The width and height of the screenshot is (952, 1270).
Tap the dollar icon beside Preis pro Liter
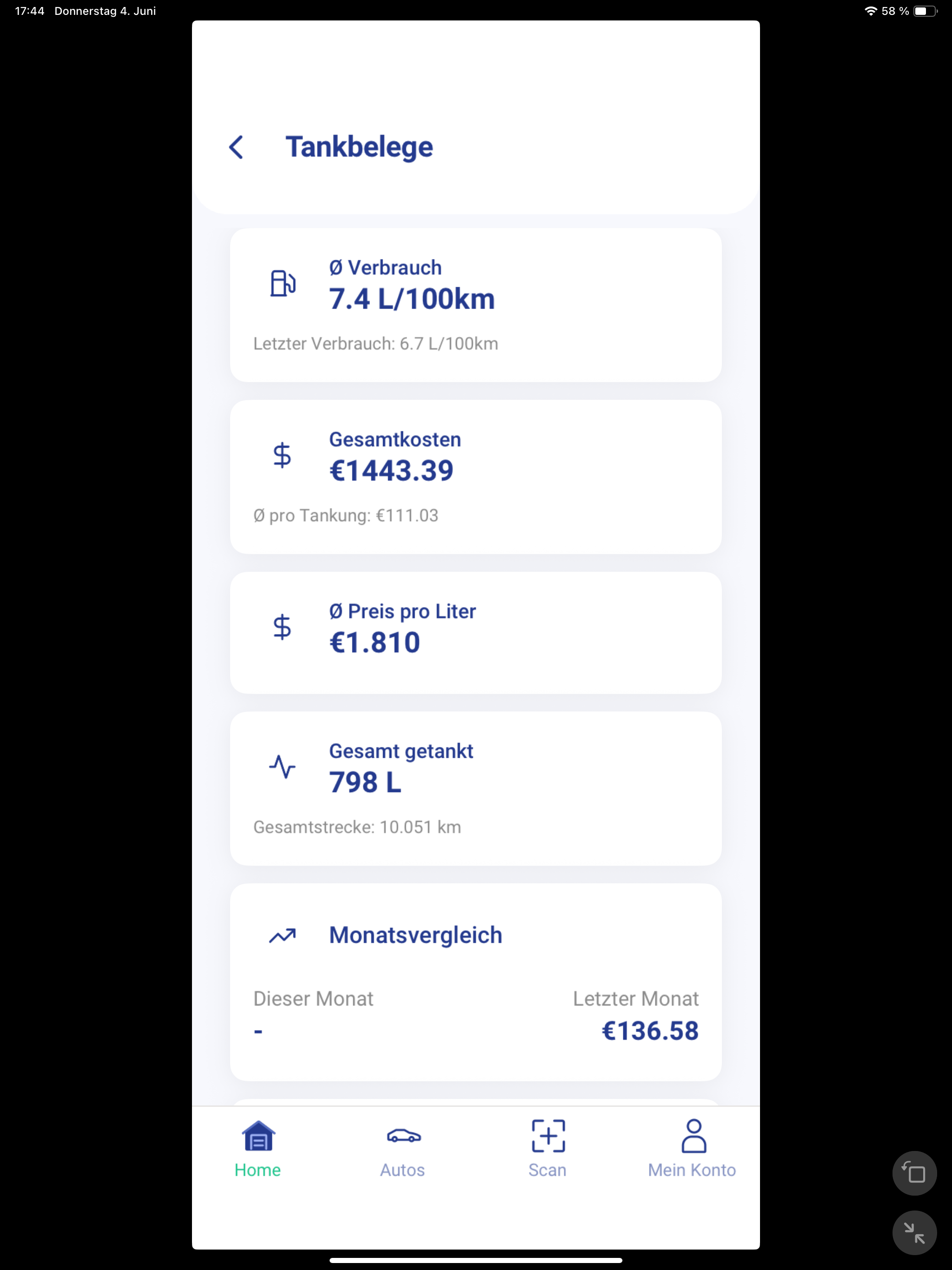point(282,627)
